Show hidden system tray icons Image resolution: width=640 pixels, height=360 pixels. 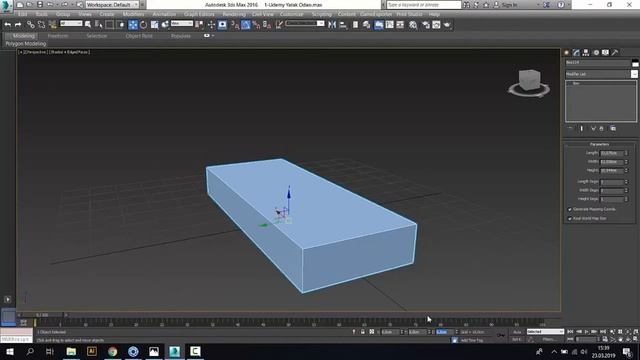pyautogui.click(x=554, y=351)
